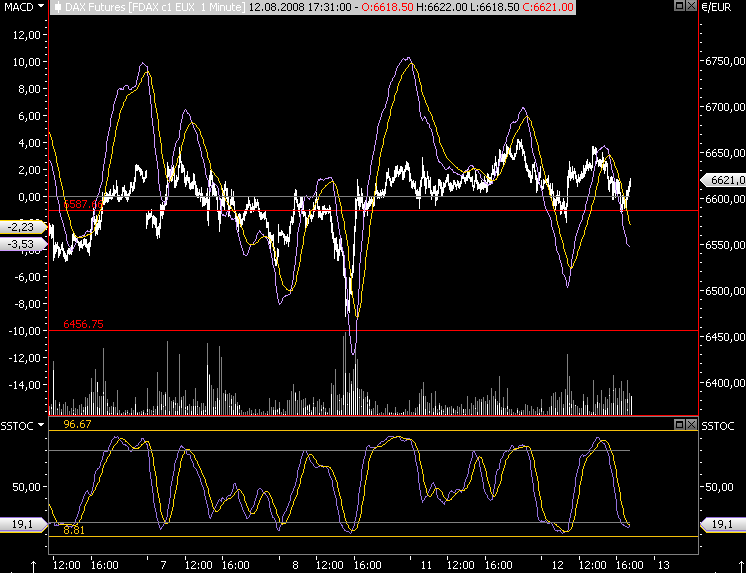746x573 pixels.
Task: Select the -3,53 MACD value marker
Action: [23, 245]
